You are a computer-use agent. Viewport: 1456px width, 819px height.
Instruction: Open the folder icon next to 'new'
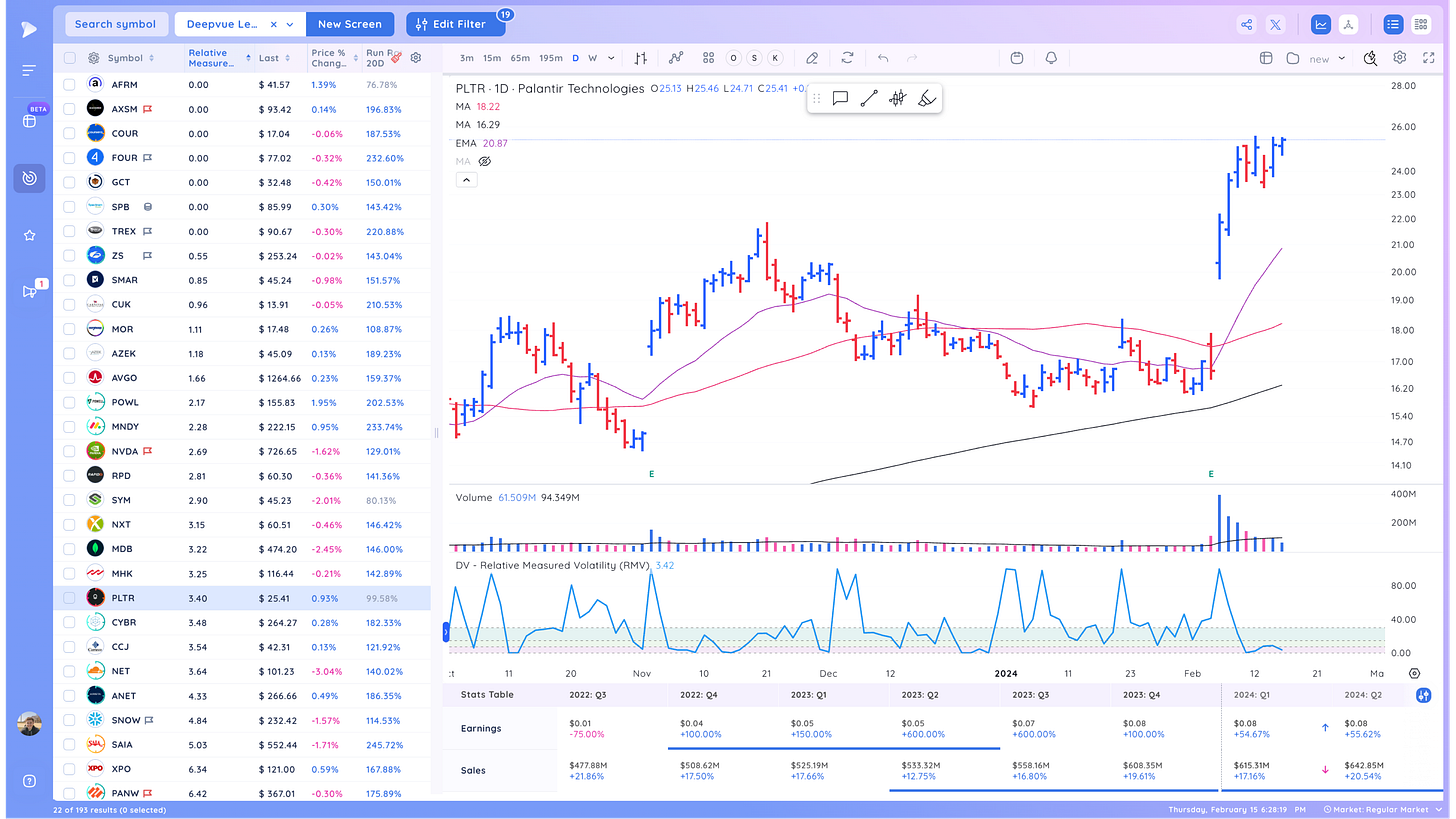pos(1292,58)
